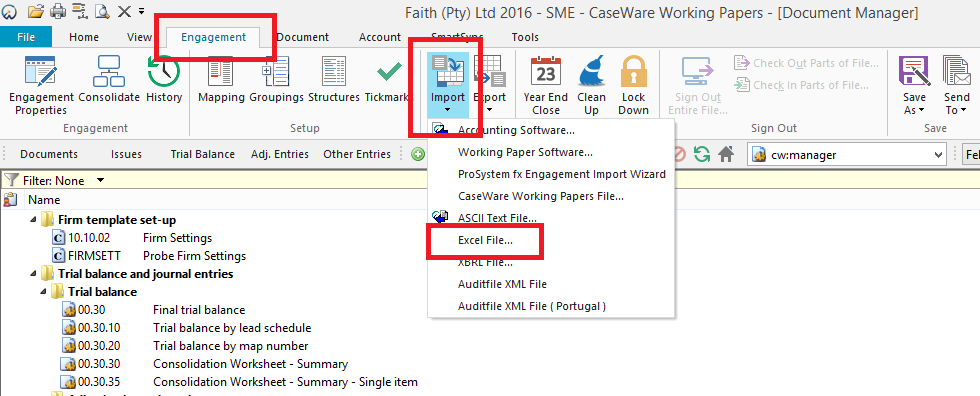Switch to the Adj. Entries view
Image resolution: width=980 pixels, height=396 pixels.
coord(280,154)
